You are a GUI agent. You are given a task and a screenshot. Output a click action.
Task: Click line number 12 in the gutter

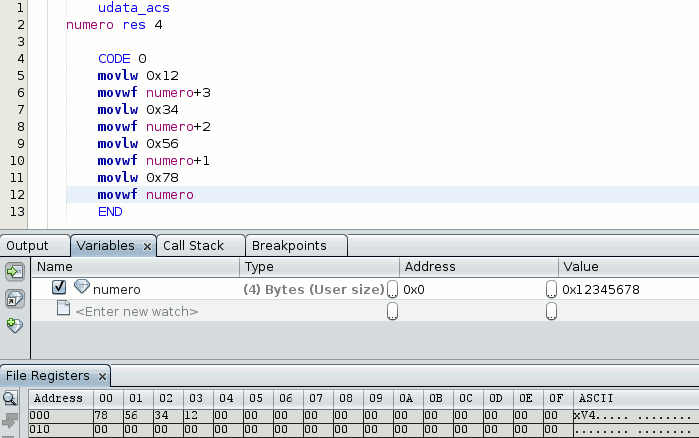tap(17, 195)
